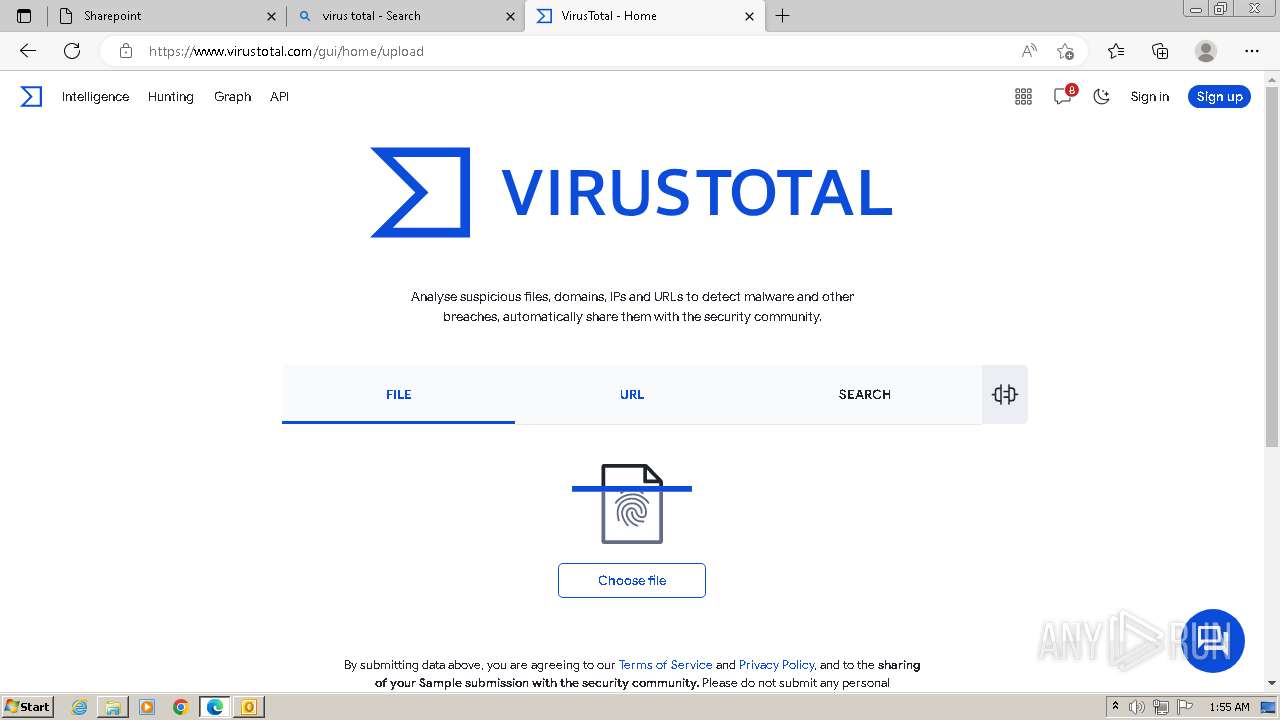Show hidden system tray icons arrow

[1115, 707]
